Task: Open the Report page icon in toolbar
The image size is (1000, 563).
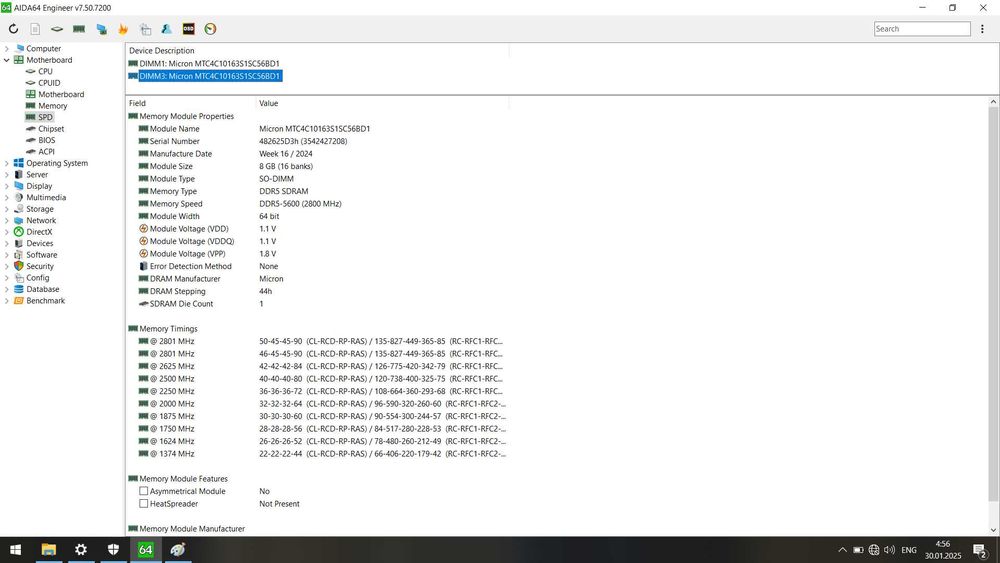Action: point(35,29)
